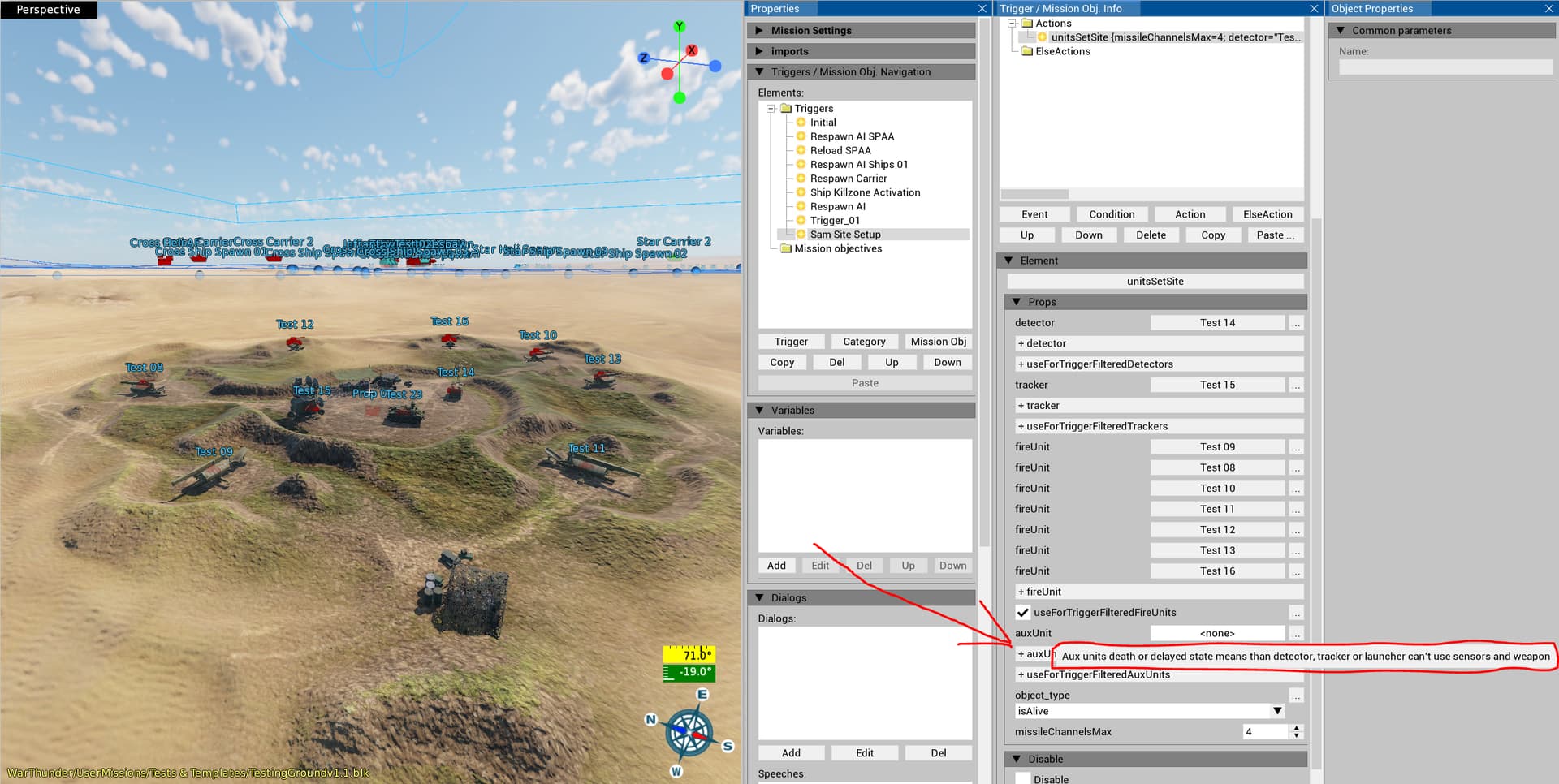
Task: Click the Action button
Action: click(1190, 214)
